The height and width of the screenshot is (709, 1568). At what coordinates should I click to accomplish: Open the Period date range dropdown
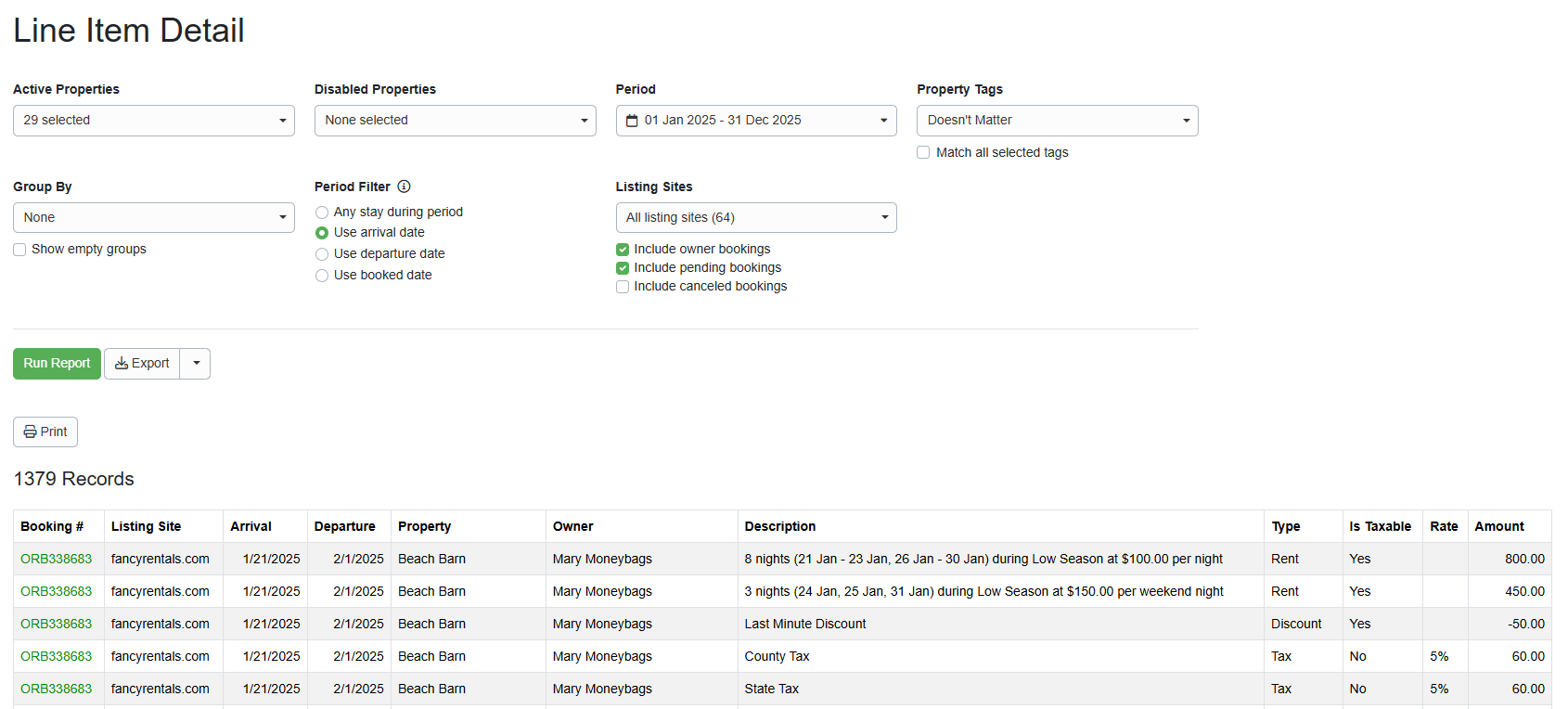point(756,121)
